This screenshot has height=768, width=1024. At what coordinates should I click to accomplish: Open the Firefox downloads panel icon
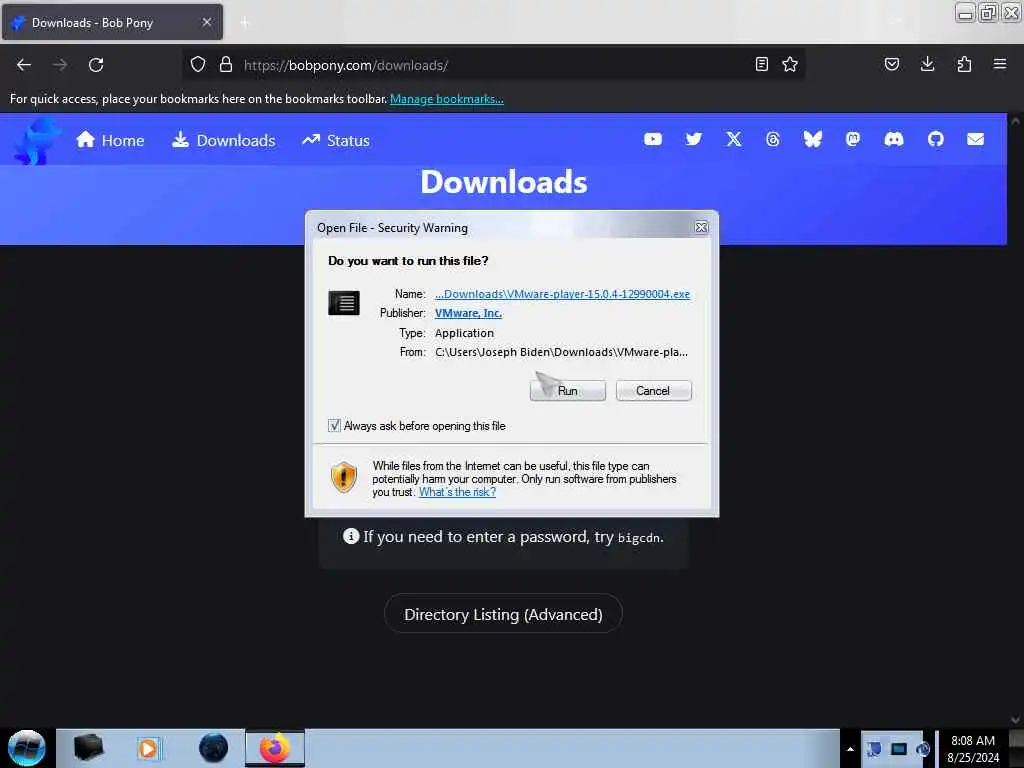pos(927,65)
